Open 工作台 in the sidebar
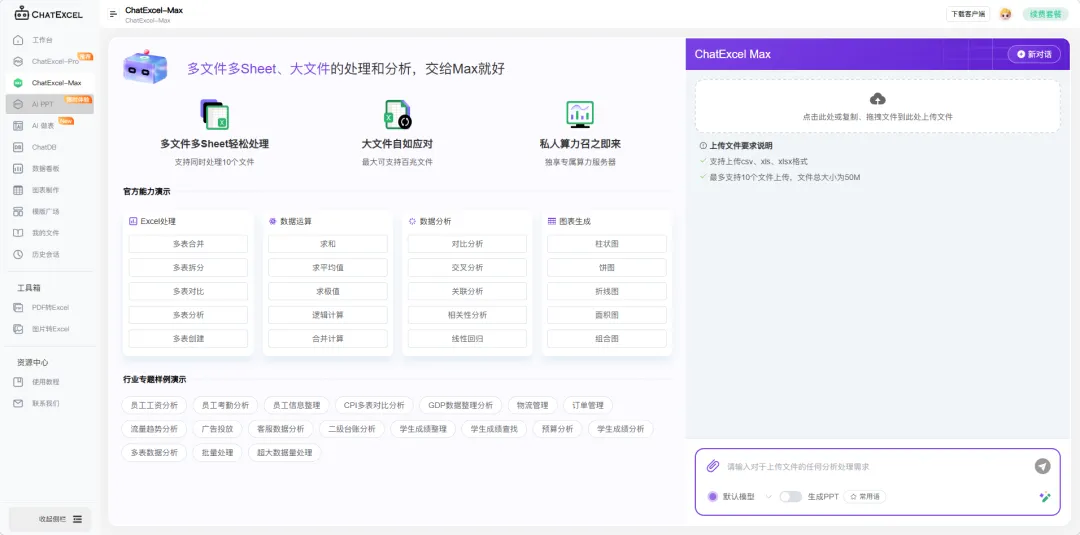The height and width of the screenshot is (535, 1080). click(x=48, y=40)
